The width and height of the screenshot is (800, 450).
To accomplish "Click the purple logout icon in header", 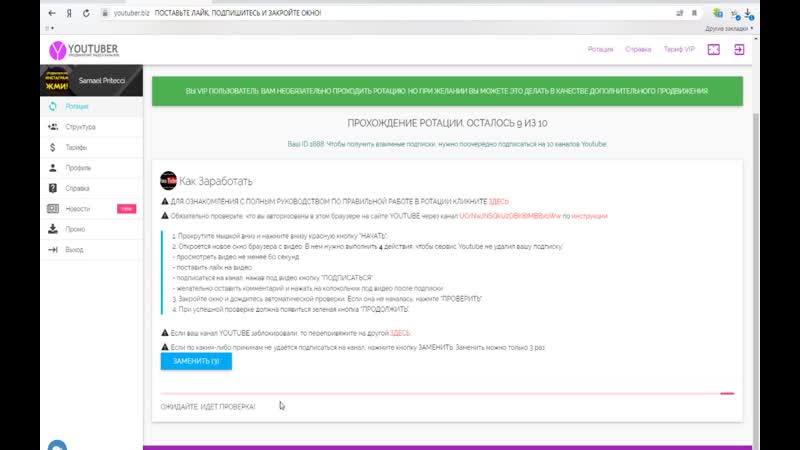I will [739, 49].
